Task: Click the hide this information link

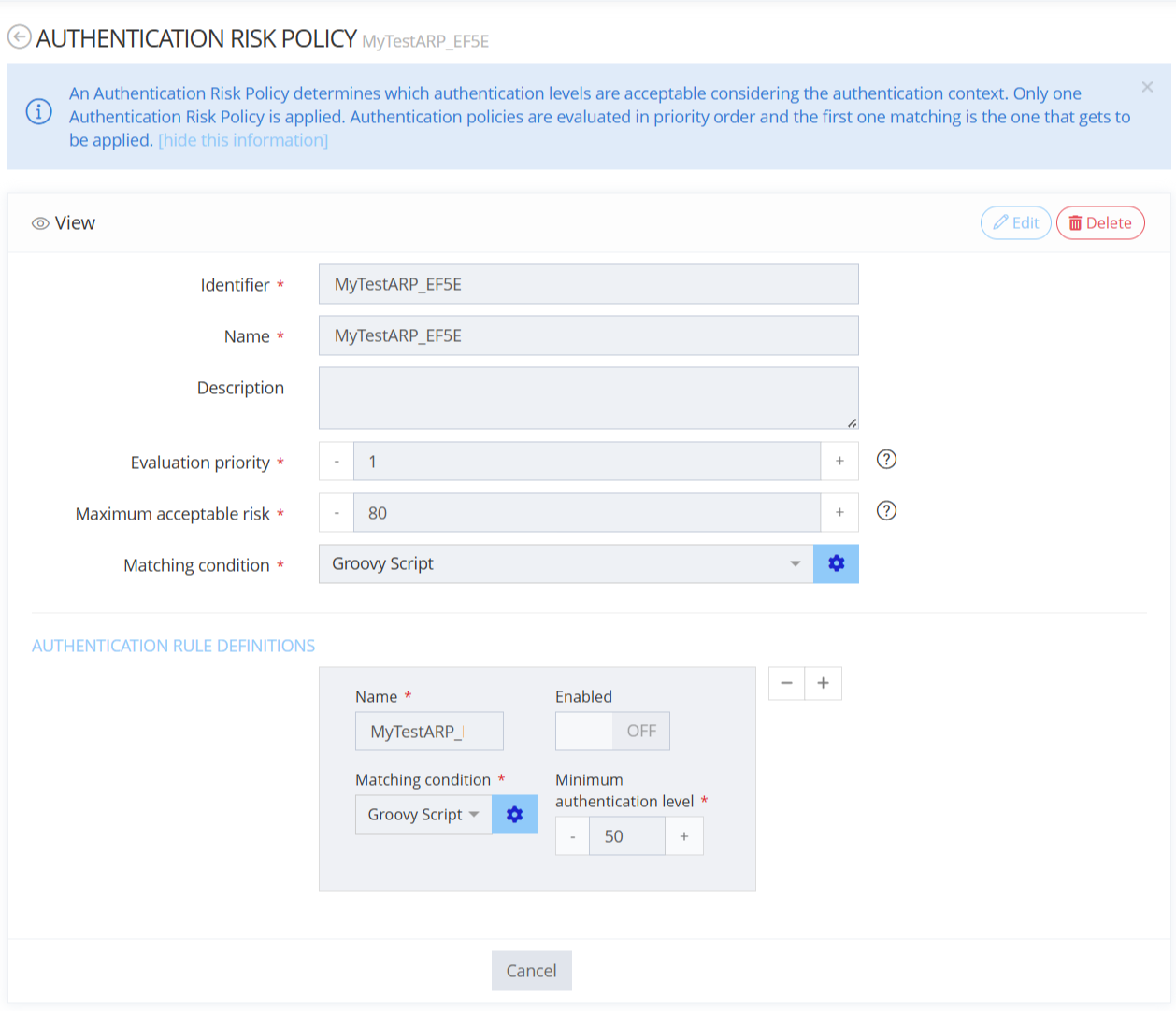Action: click(243, 140)
